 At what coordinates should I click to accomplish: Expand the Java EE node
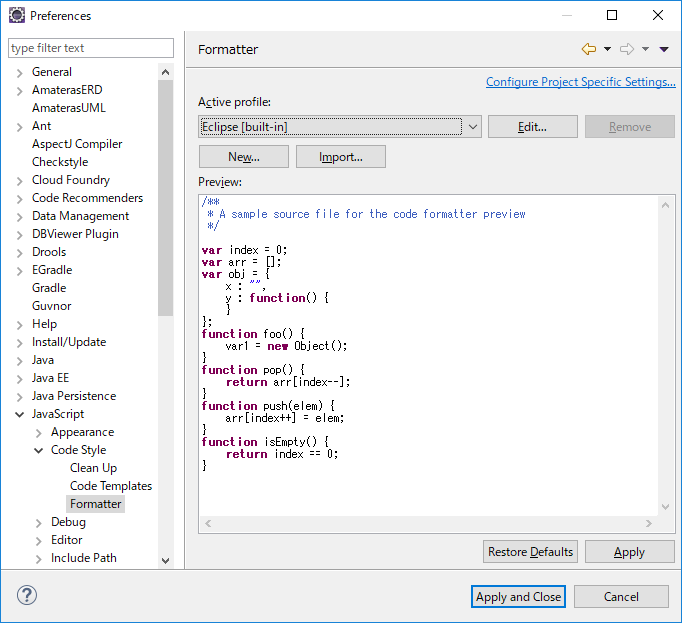(x=19, y=379)
